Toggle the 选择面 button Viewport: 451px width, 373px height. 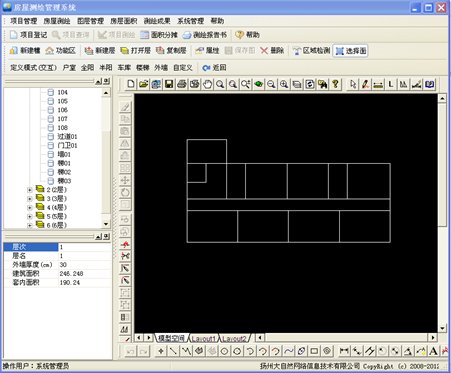[351, 51]
